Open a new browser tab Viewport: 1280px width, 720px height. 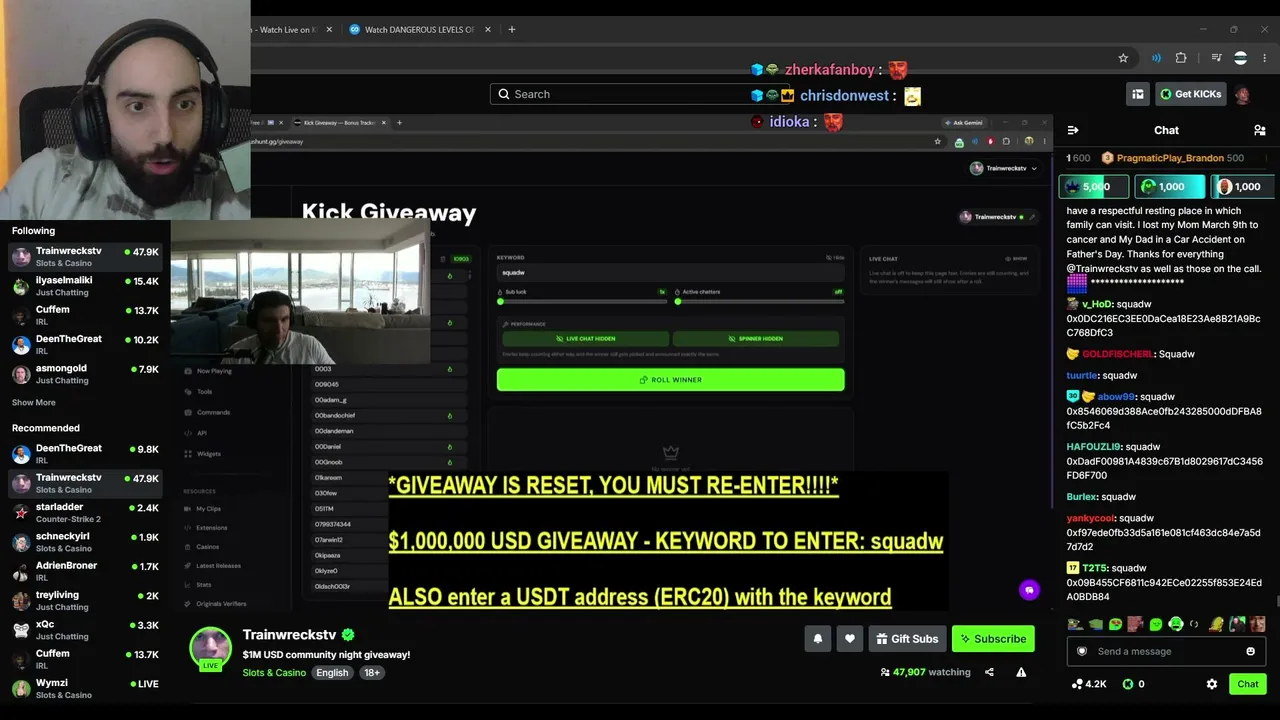click(x=511, y=30)
